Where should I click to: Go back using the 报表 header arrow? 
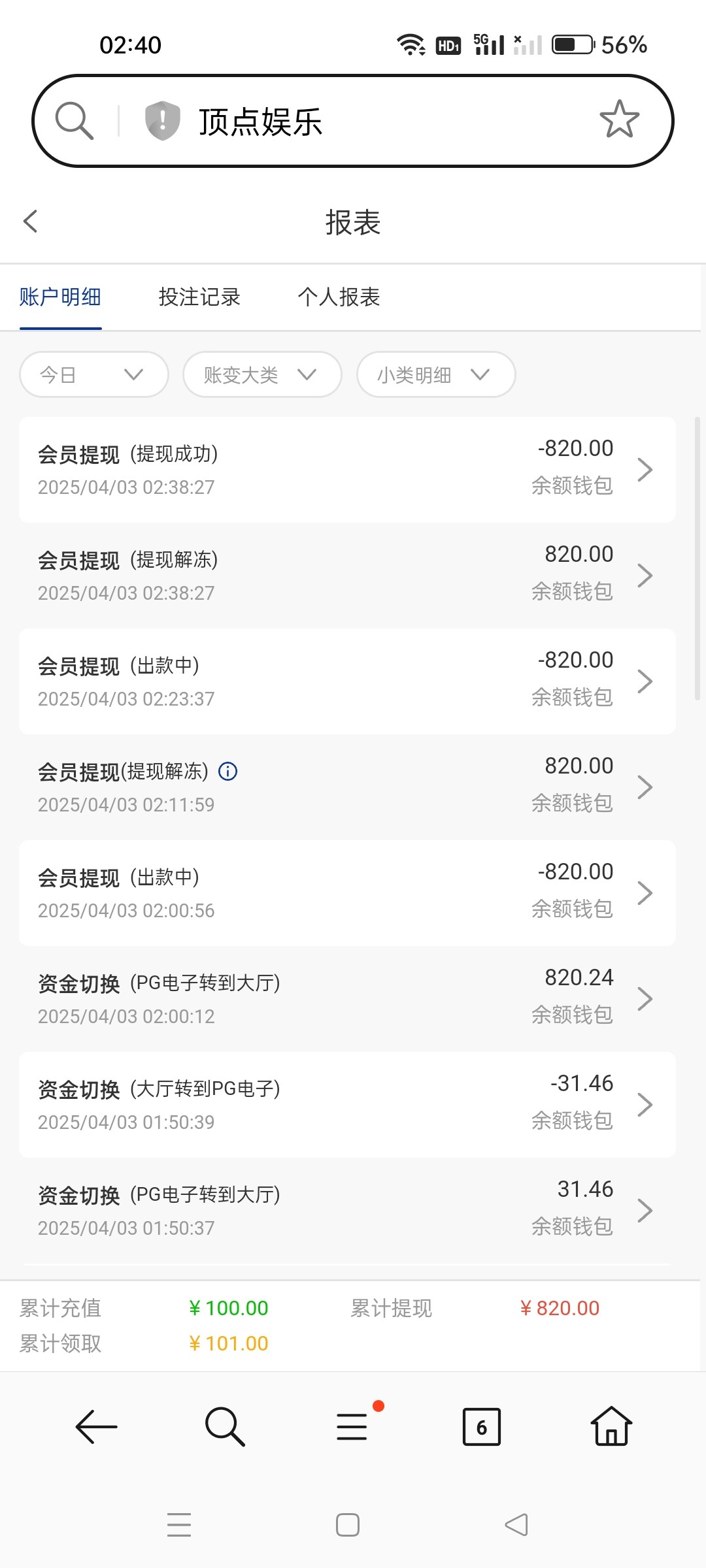31,221
